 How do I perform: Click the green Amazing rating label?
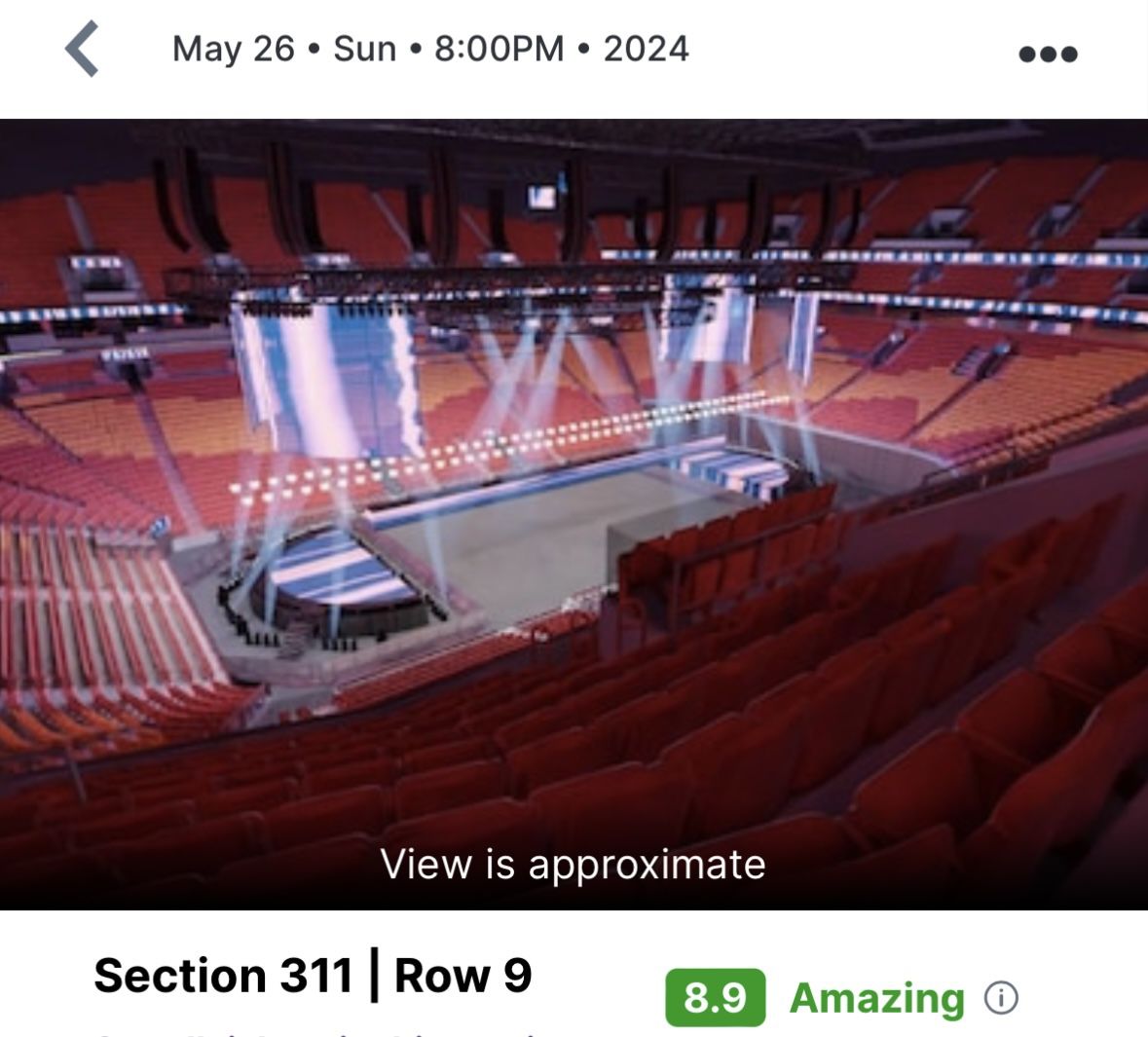pyautogui.click(x=876, y=997)
